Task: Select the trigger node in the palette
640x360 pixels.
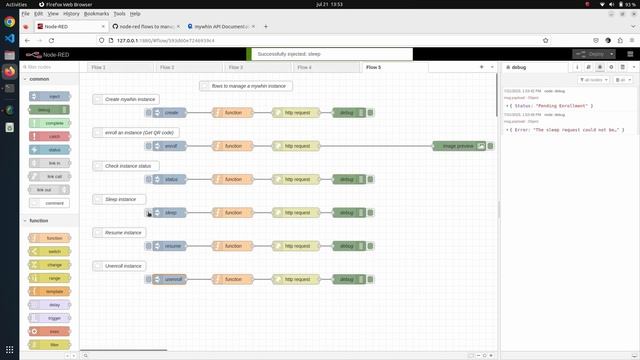Action: pyautogui.click(x=49, y=318)
